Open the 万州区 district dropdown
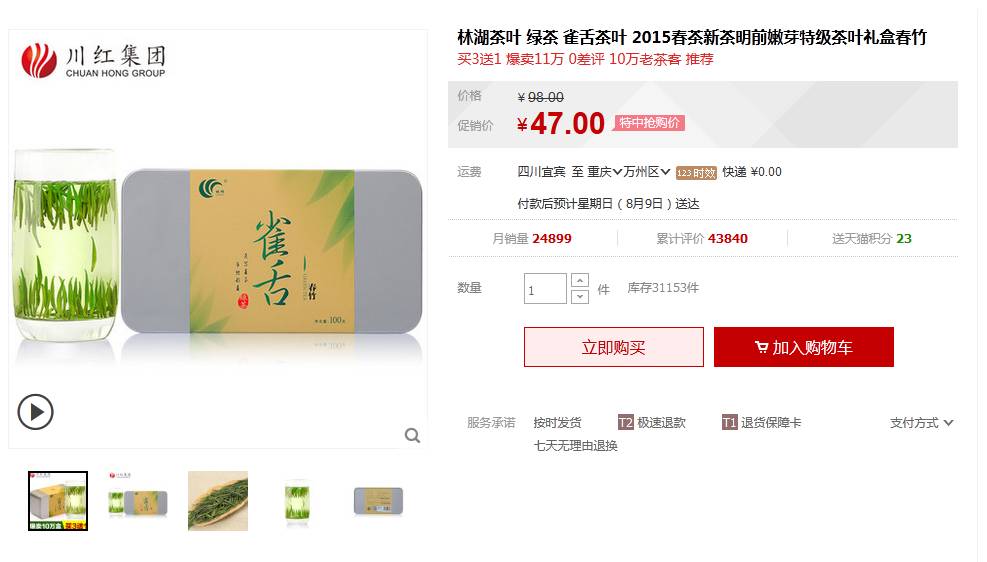The width and height of the screenshot is (987, 562). tap(646, 172)
